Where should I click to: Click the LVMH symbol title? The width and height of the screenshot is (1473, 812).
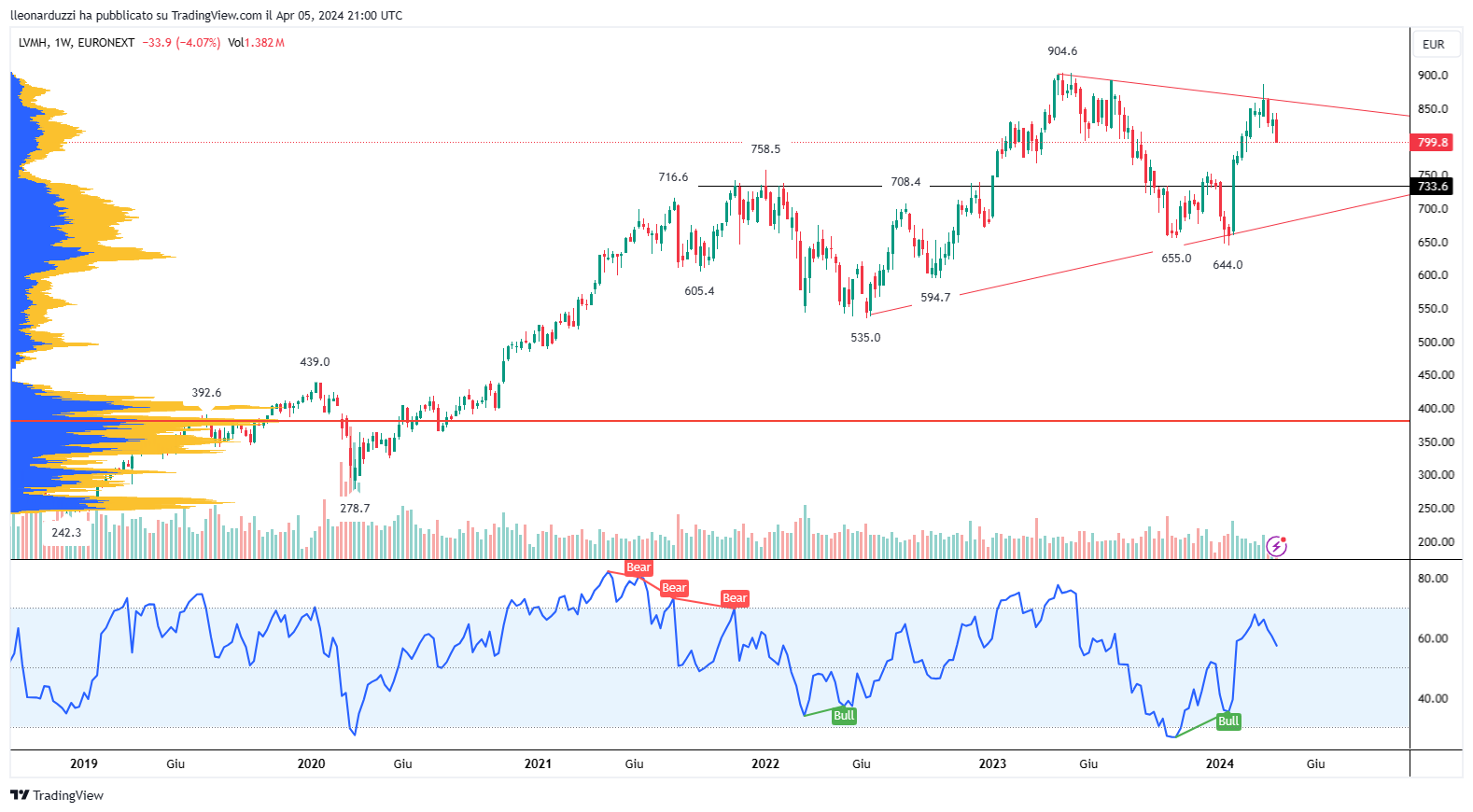(x=33, y=43)
